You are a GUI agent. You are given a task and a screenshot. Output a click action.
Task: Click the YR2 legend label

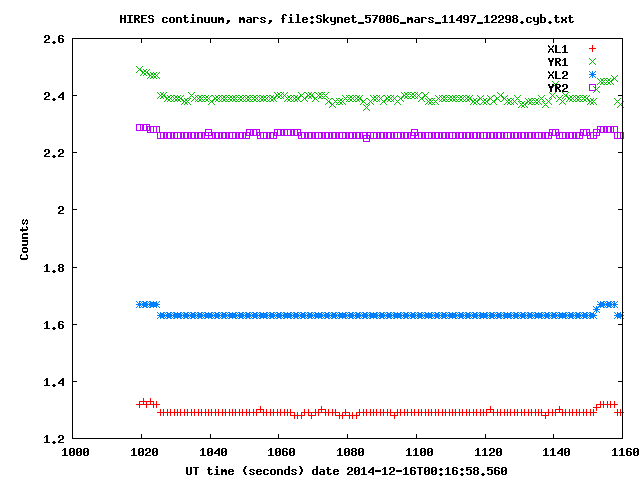click(x=558, y=88)
